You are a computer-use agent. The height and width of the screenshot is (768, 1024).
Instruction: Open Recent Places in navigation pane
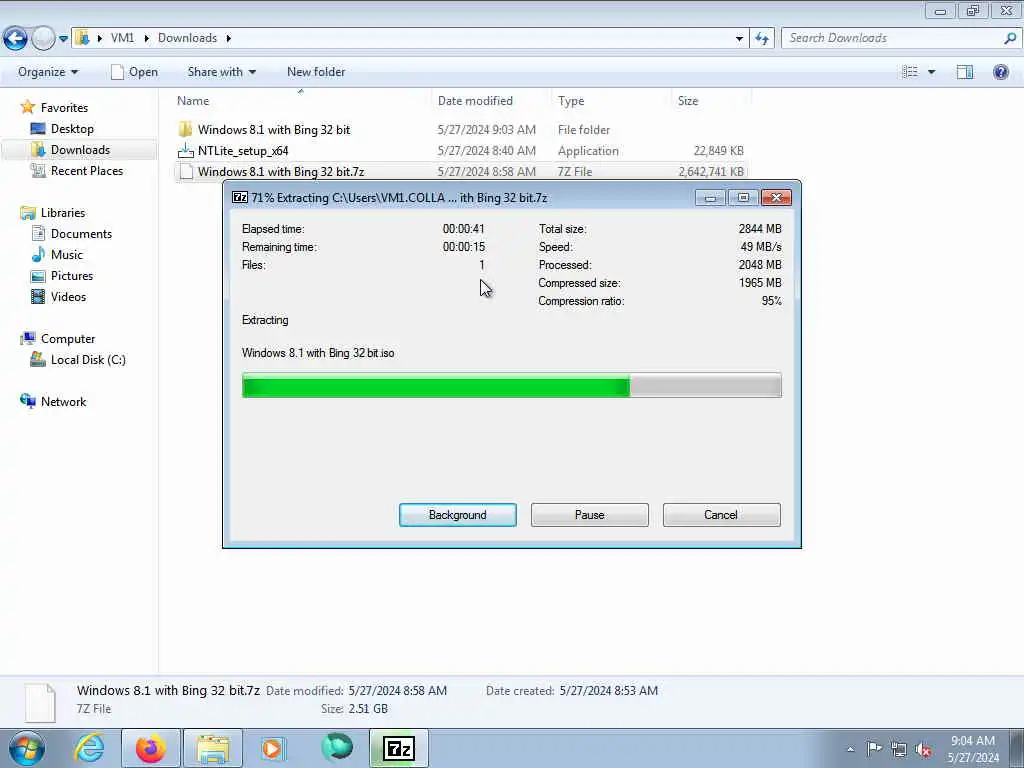click(86, 170)
